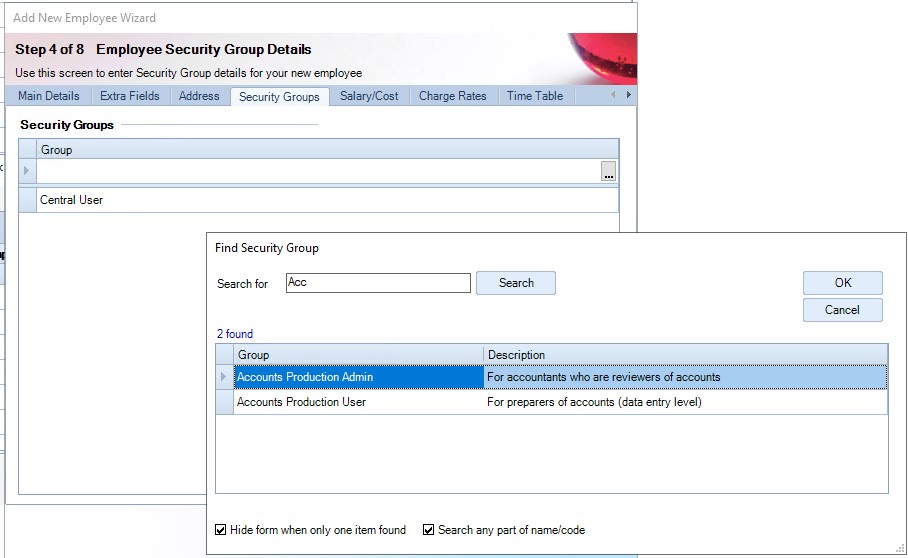Click Description column header in results
The width and height of the screenshot is (908, 558).
pos(686,355)
